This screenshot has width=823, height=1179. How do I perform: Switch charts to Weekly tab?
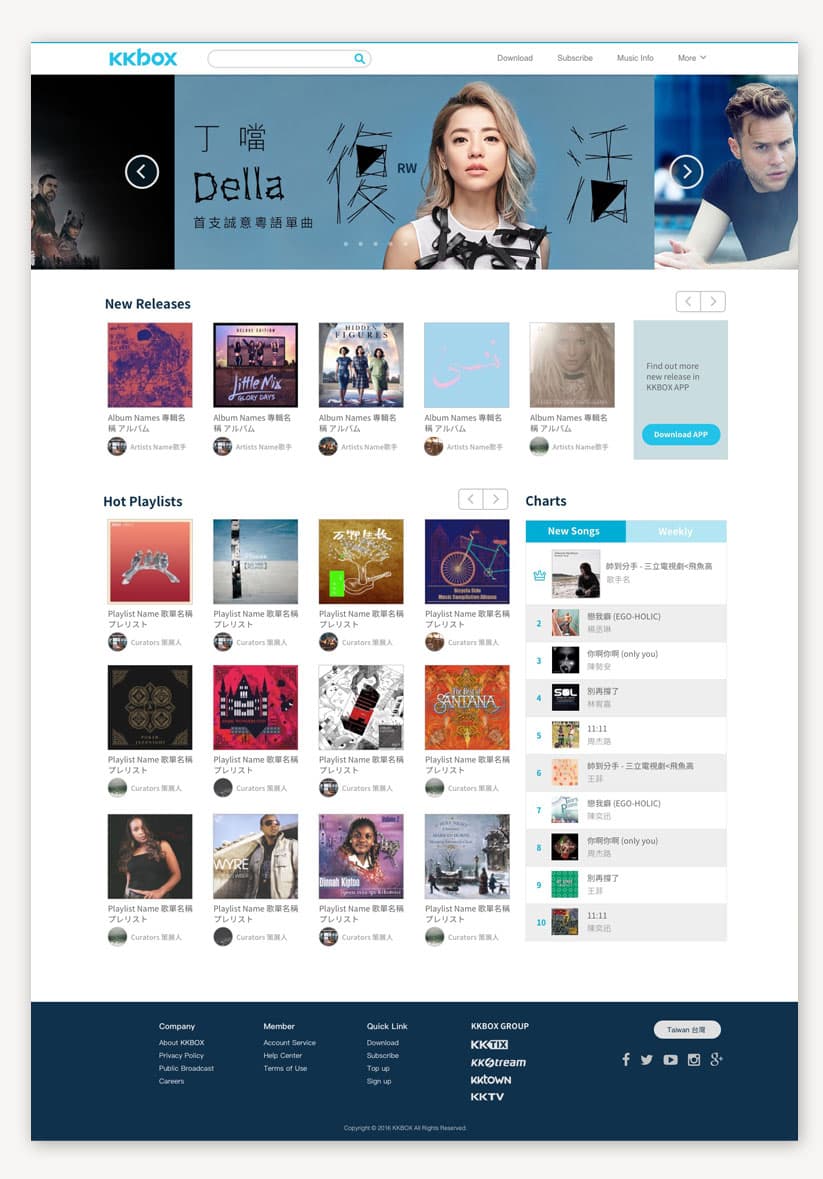pos(676,531)
